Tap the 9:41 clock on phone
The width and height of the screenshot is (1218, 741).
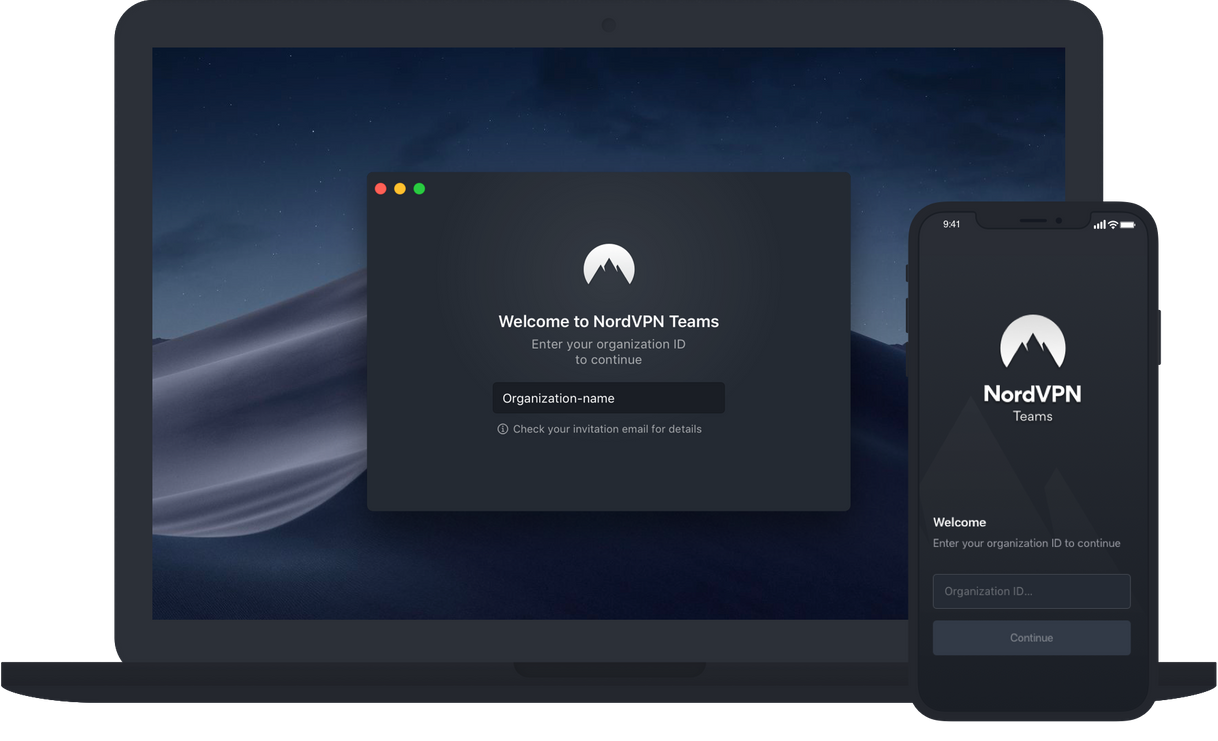pyautogui.click(x=951, y=224)
